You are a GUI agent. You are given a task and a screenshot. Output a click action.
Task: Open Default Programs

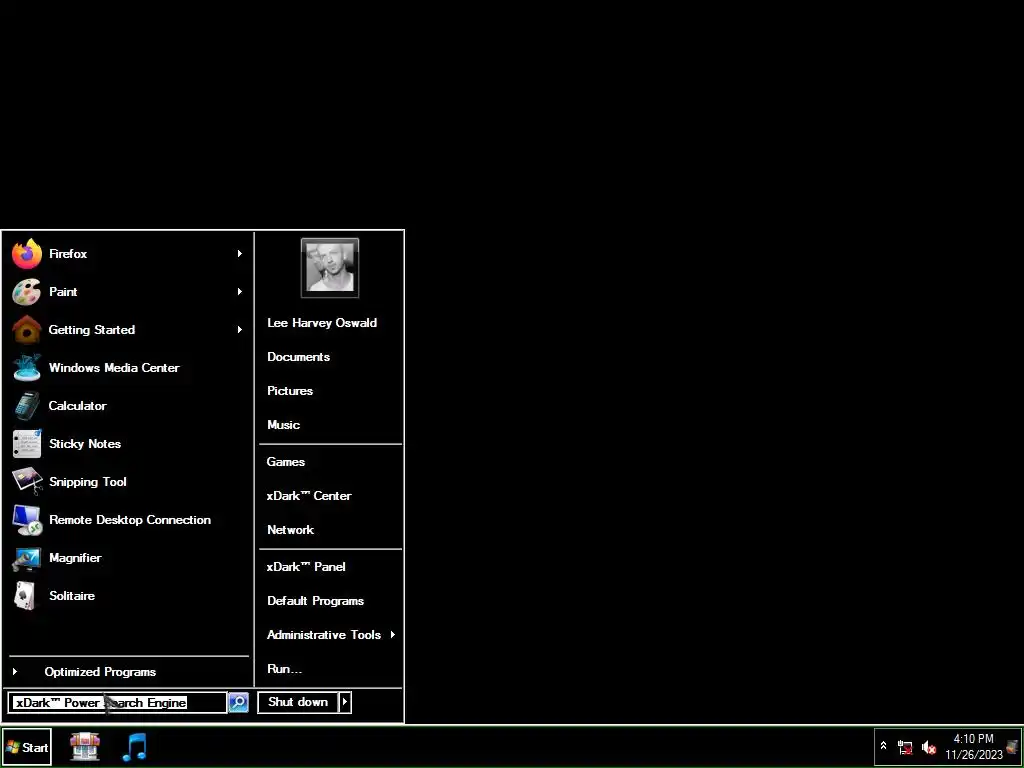point(315,601)
